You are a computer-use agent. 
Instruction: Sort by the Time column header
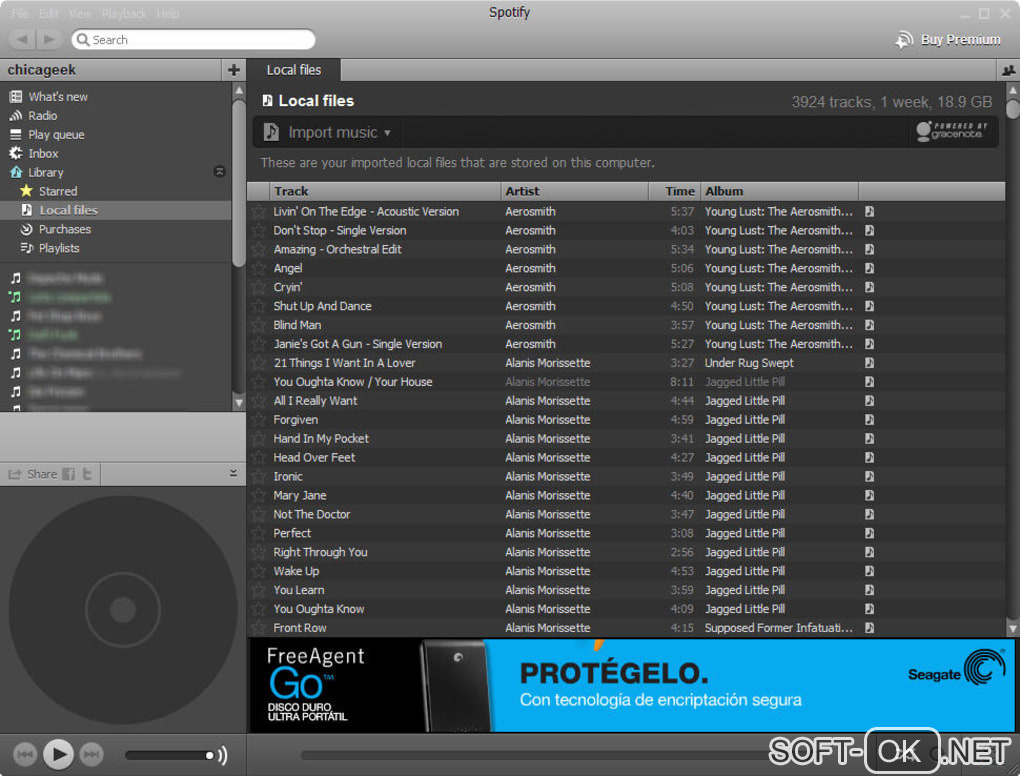coord(675,191)
